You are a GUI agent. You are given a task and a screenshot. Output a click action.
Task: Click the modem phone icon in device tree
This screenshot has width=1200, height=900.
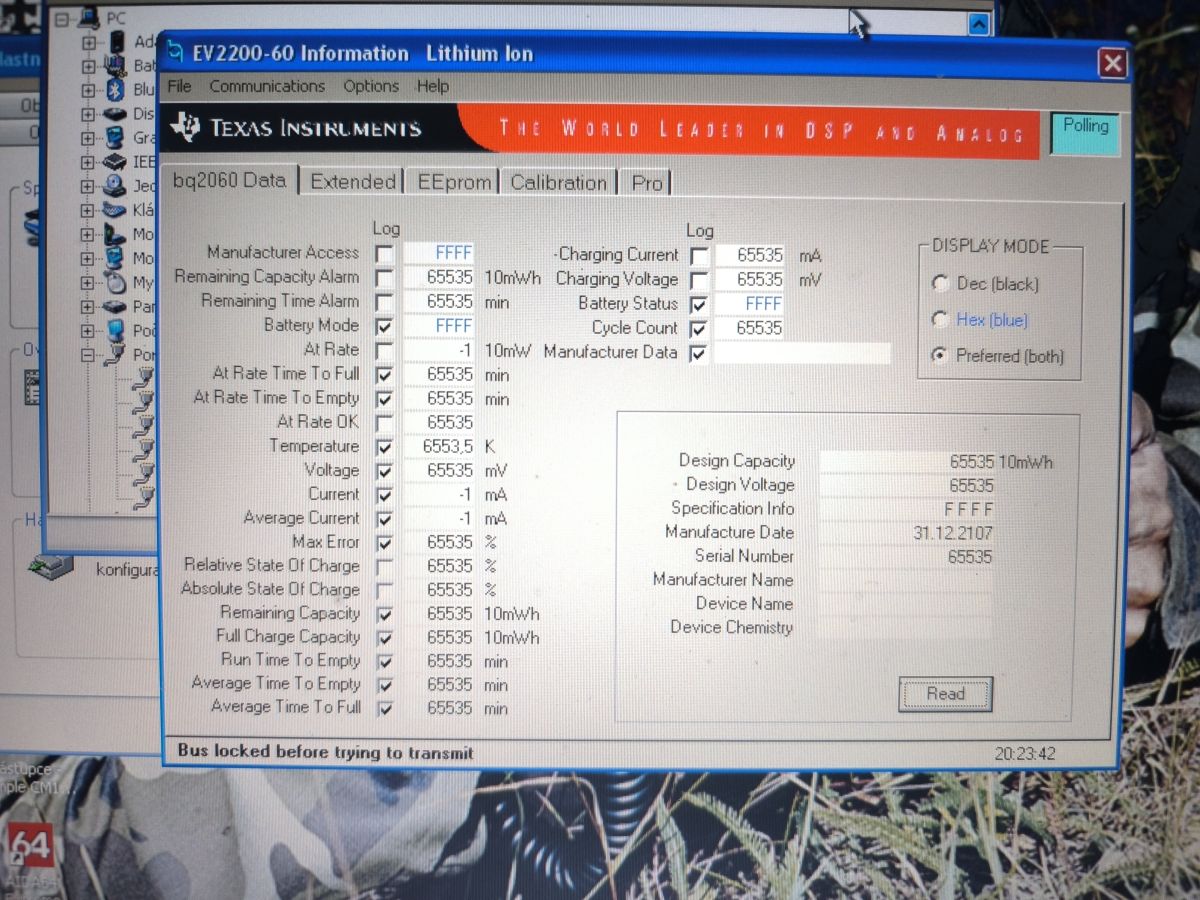point(116,235)
